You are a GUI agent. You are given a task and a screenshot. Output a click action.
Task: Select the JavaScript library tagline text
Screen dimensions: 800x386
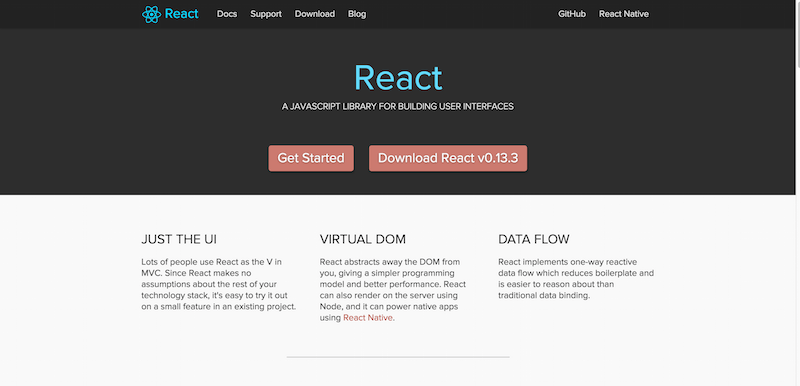point(397,107)
